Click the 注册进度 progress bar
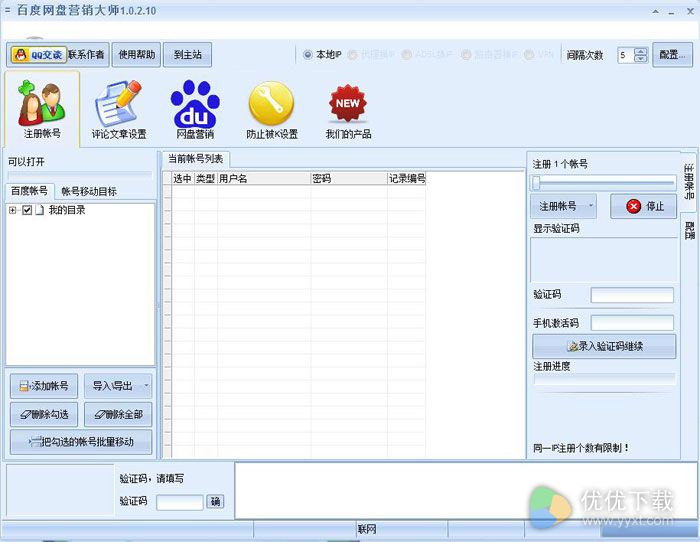The width and height of the screenshot is (700, 542). (x=604, y=380)
